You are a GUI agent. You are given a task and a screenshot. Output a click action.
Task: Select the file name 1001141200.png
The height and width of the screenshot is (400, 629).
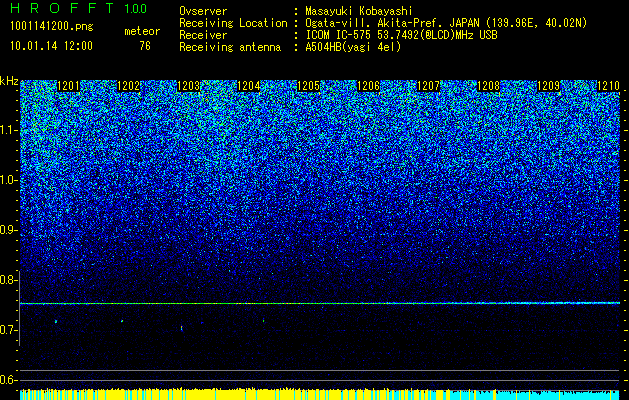click(x=51, y=27)
